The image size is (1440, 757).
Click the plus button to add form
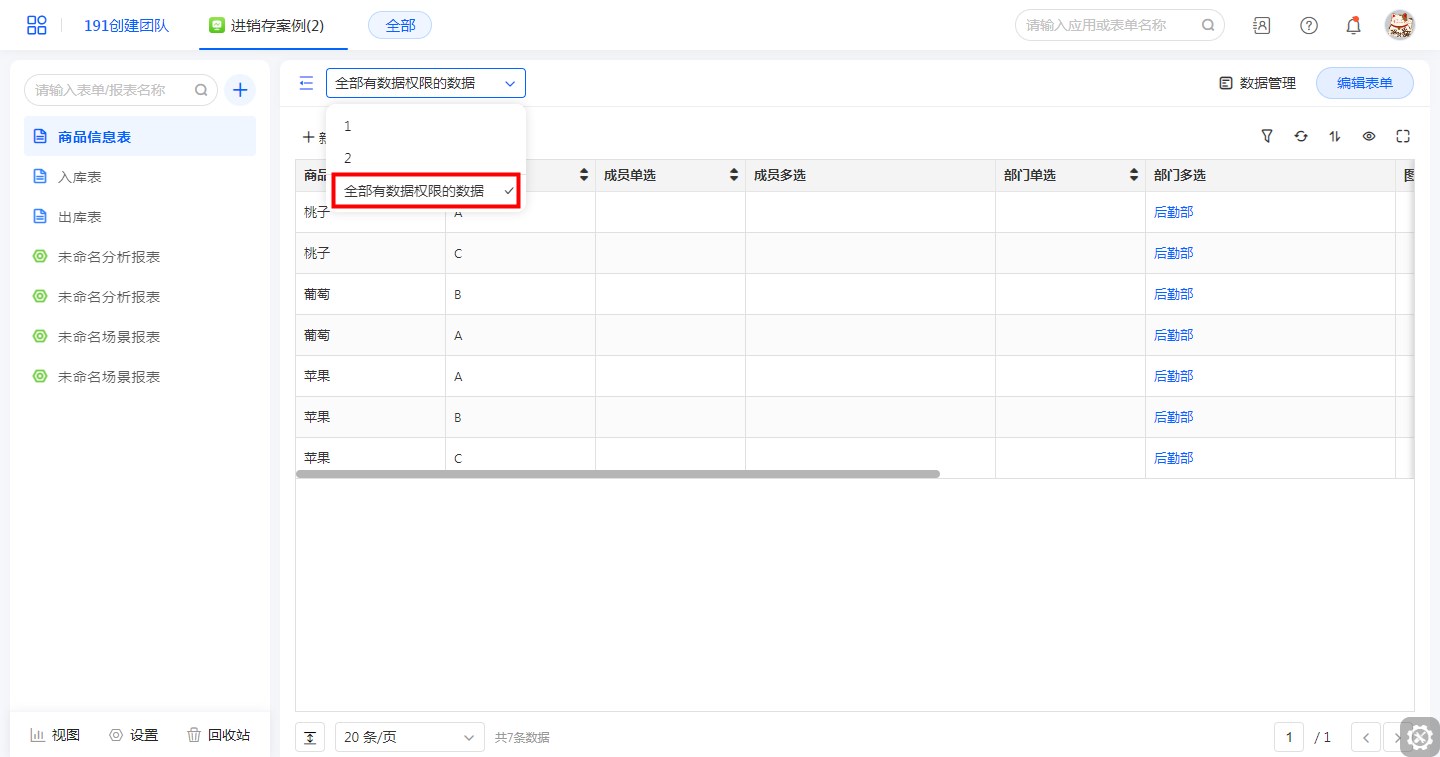point(240,90)
